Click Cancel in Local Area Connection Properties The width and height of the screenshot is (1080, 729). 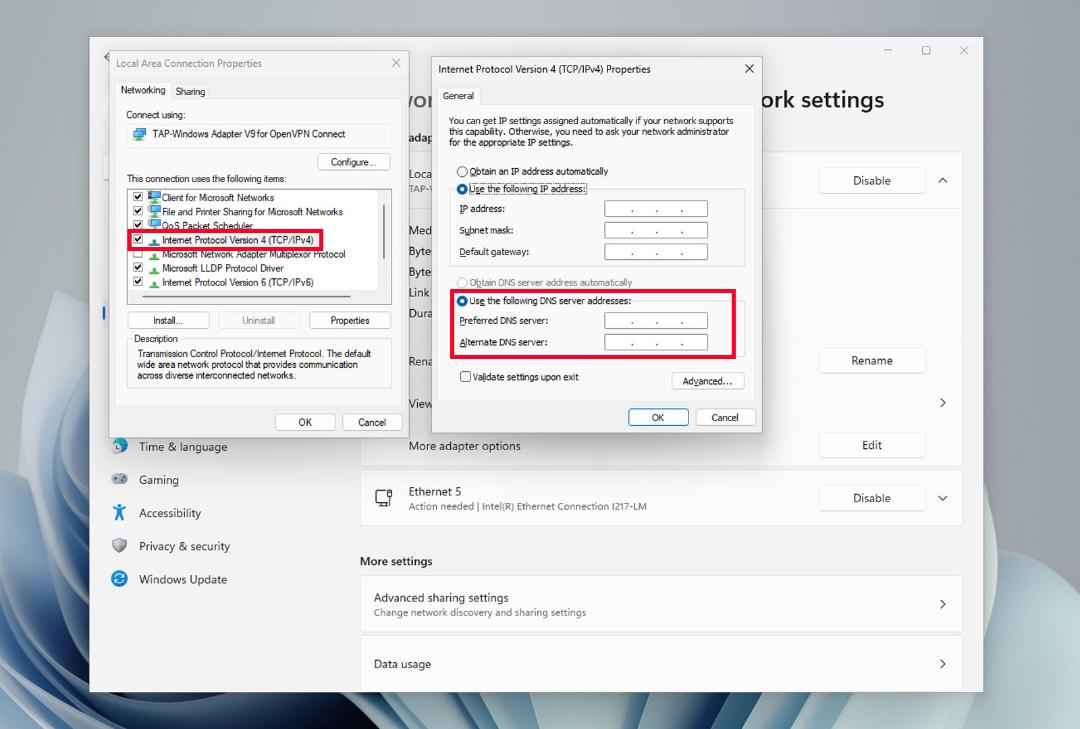[x=372, y=422]
